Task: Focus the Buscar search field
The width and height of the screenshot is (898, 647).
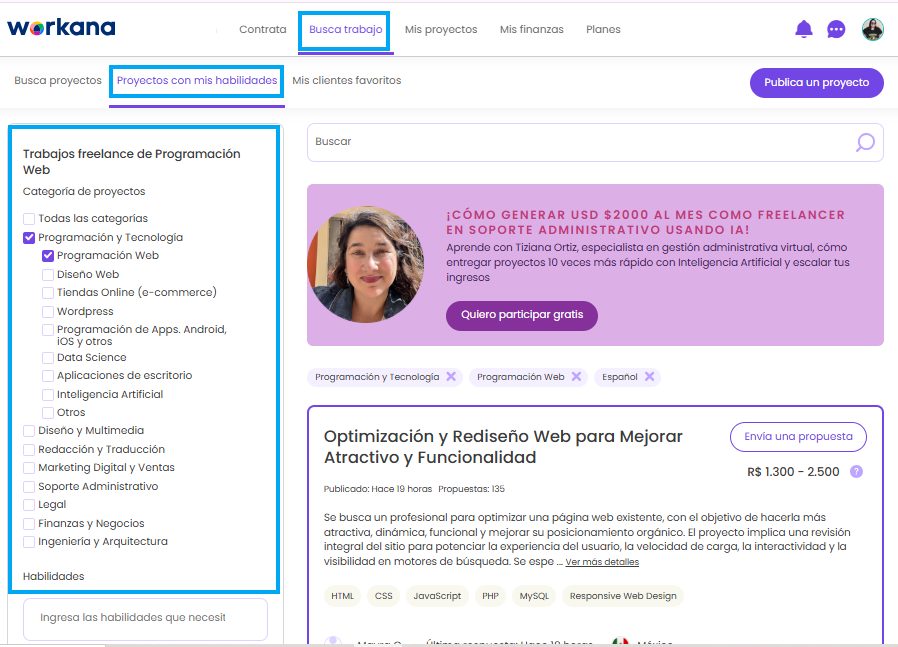Action: coord(595,142)
